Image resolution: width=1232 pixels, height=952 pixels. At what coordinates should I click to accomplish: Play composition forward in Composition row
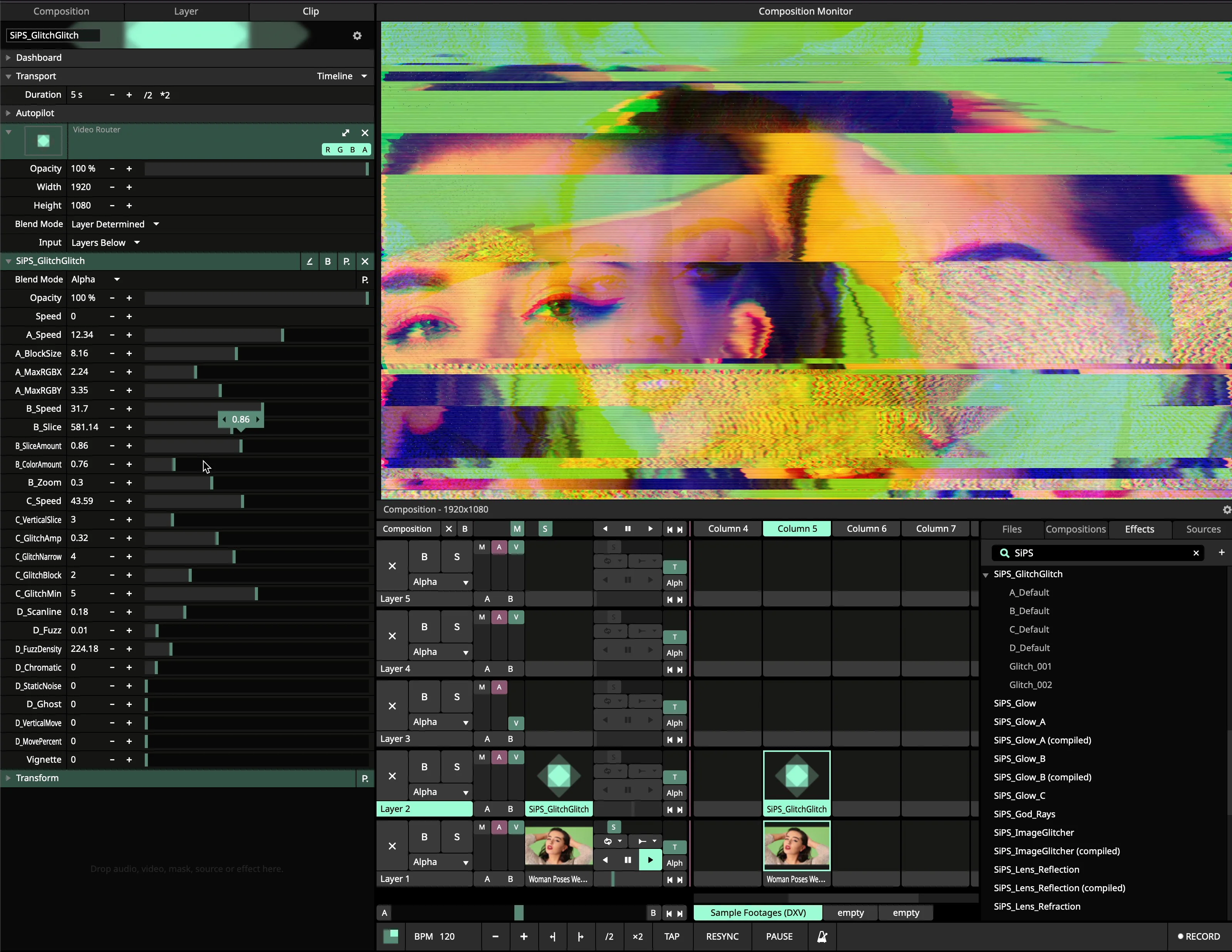[x=650, y=529]
